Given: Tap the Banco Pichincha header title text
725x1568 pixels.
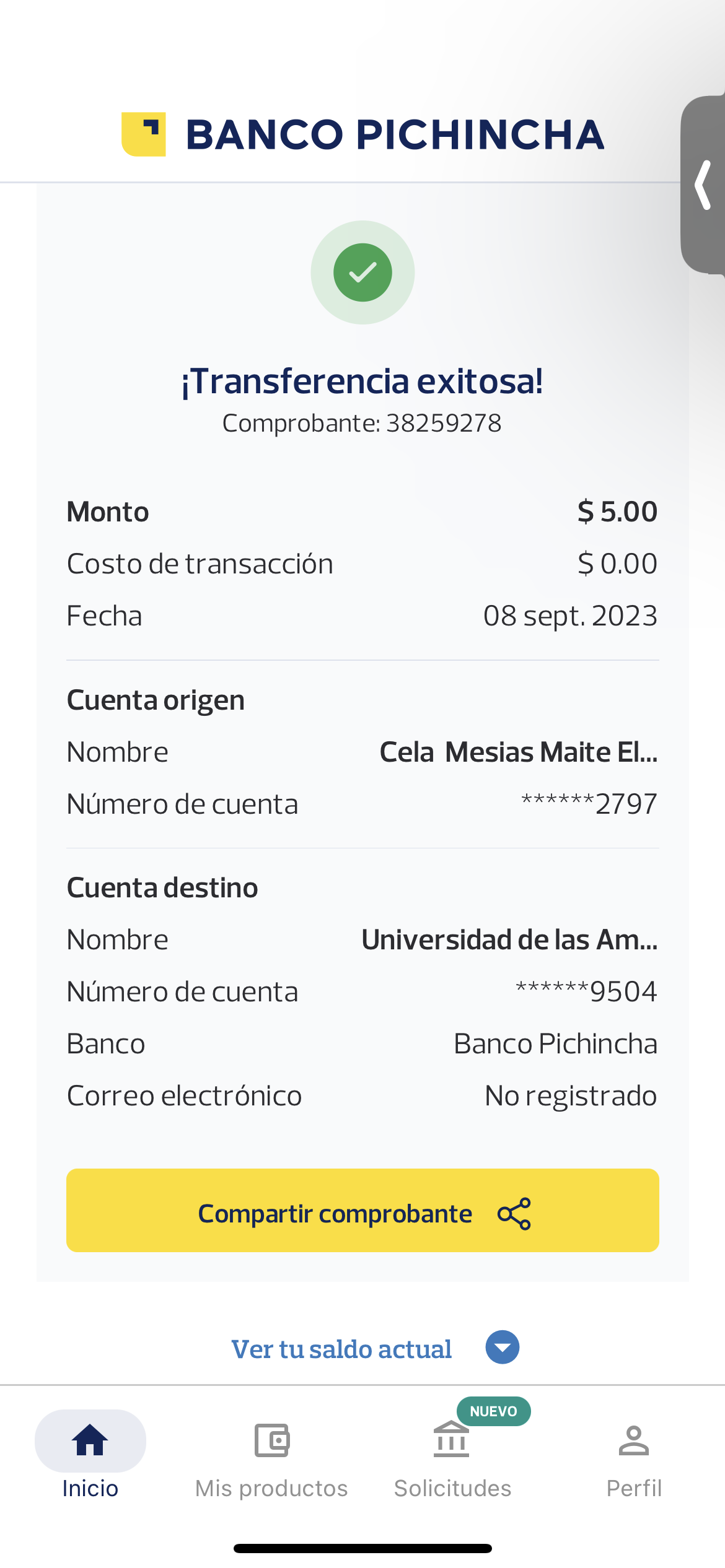Looking at the screenshot, I should click(395, 134).
